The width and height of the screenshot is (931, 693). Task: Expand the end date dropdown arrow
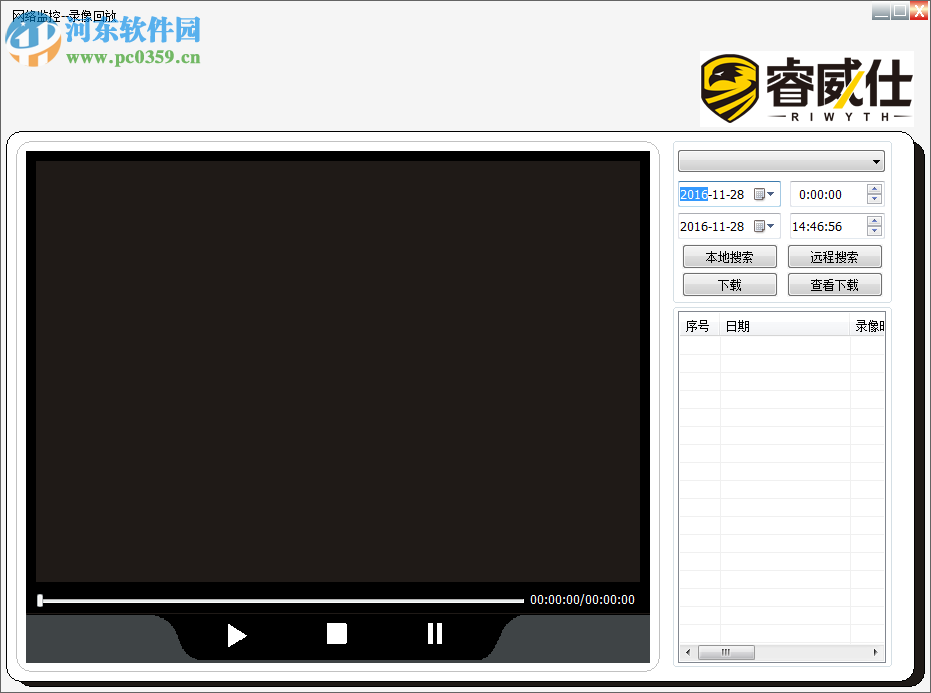[x=771, y=225]
